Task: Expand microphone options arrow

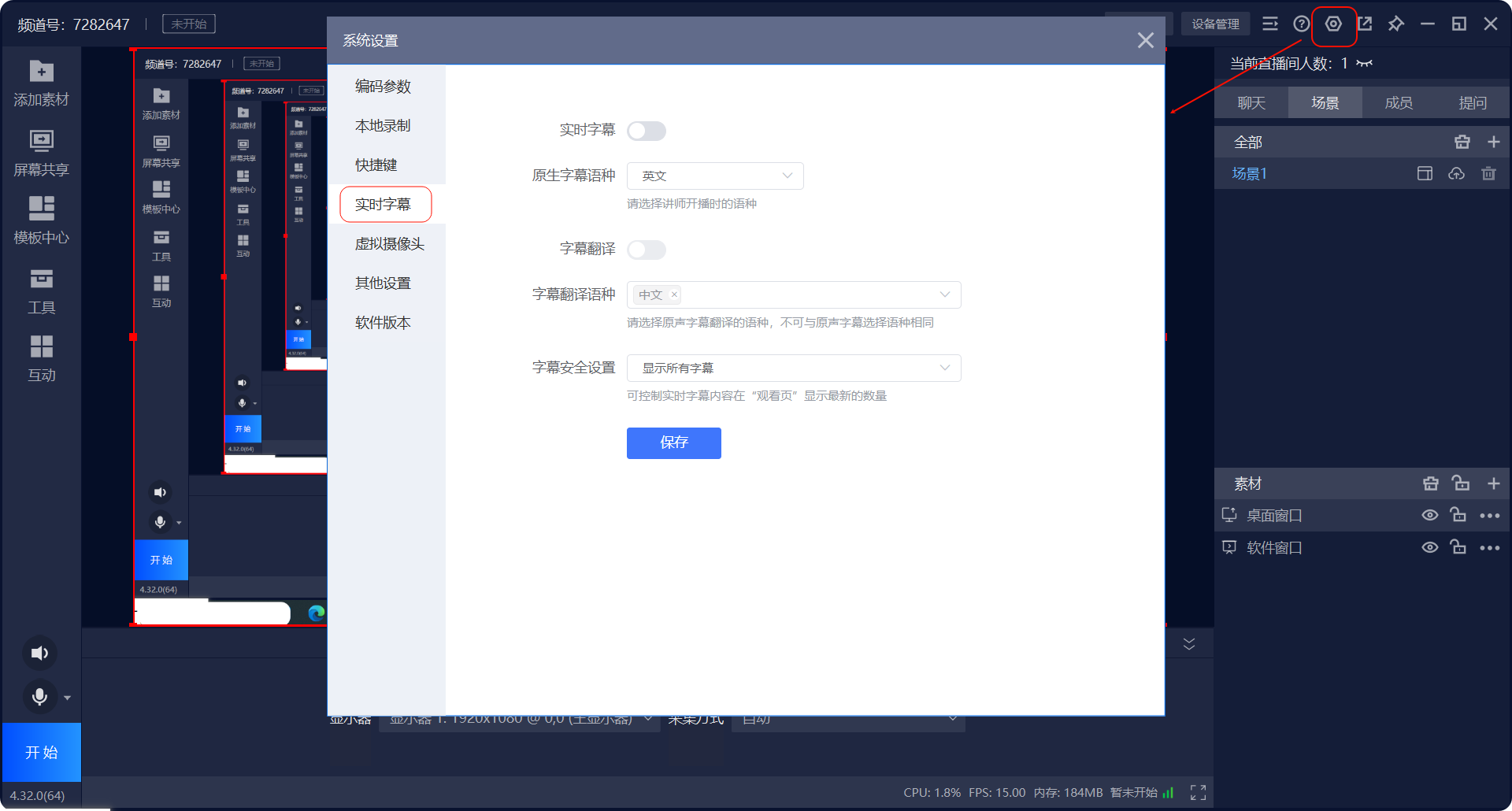Action: pyautogui.click(x=67, y=698)
